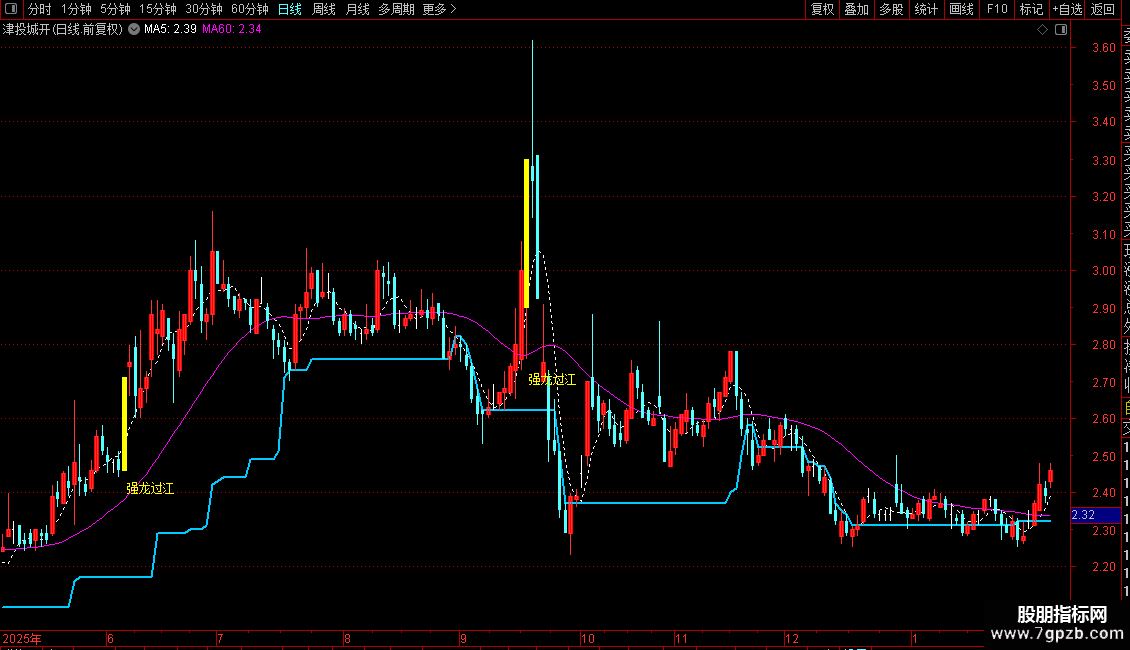Click the 津投城开(日线.前复权) chart title
Screen dimensions: 1130x650
click(x=63, y=29)
